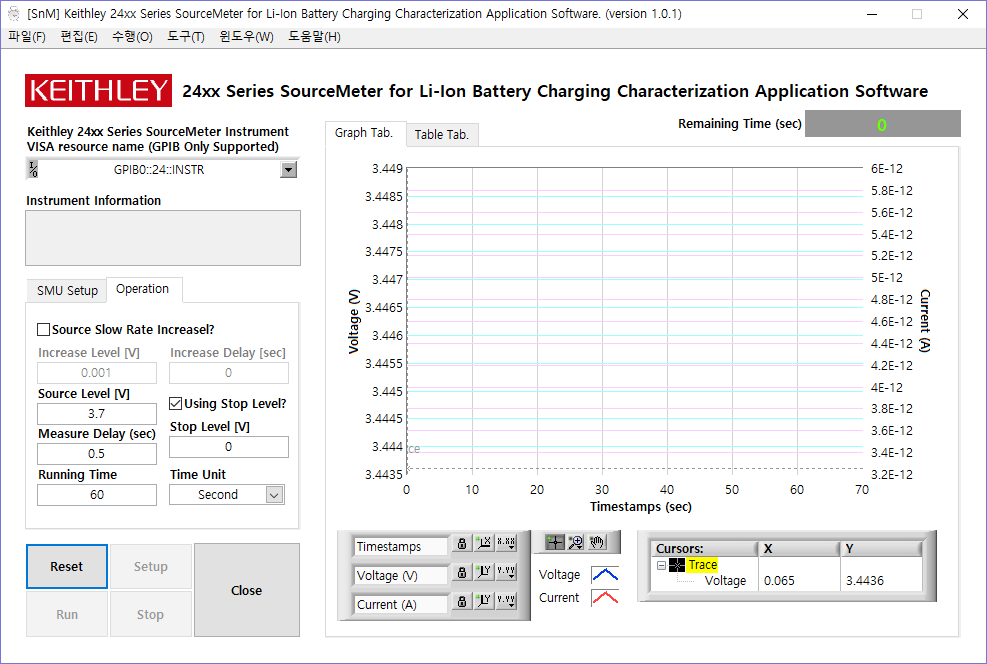987x664 pixels.
Task: Open the VISA resource name dropdown
Action: 288,169
